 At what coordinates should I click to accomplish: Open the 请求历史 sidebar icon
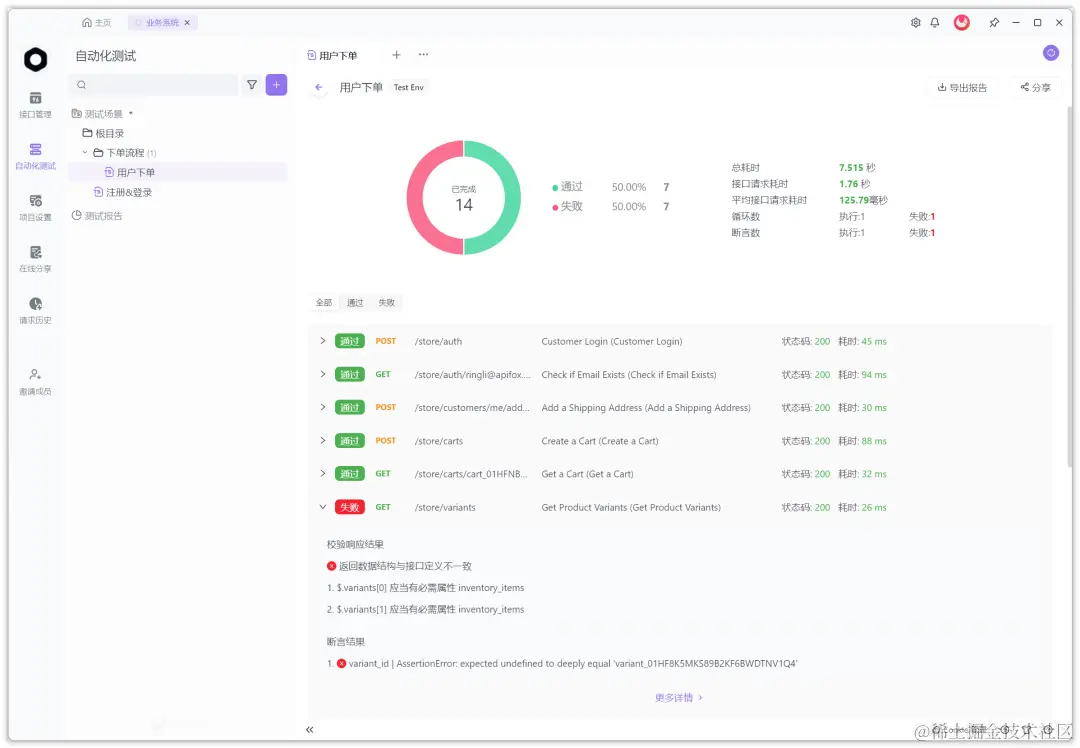[35, 311]
